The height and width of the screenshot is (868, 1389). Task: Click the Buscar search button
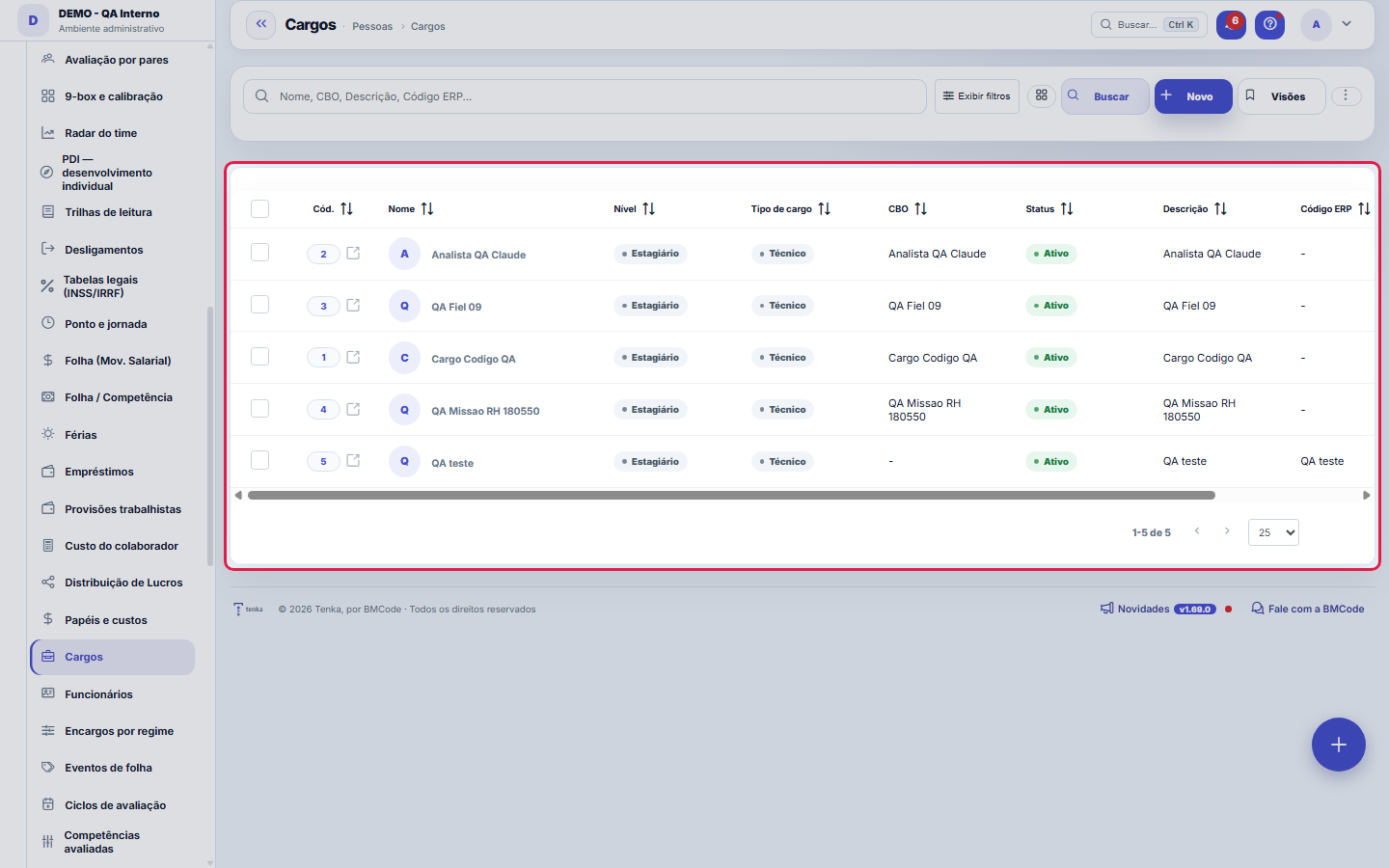click(x=1104, y=96)
